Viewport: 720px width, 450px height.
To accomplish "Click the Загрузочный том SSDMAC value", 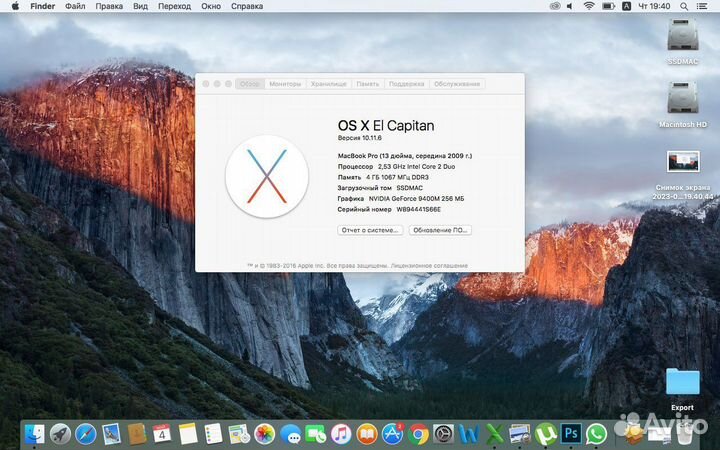I will pos(410,188).
